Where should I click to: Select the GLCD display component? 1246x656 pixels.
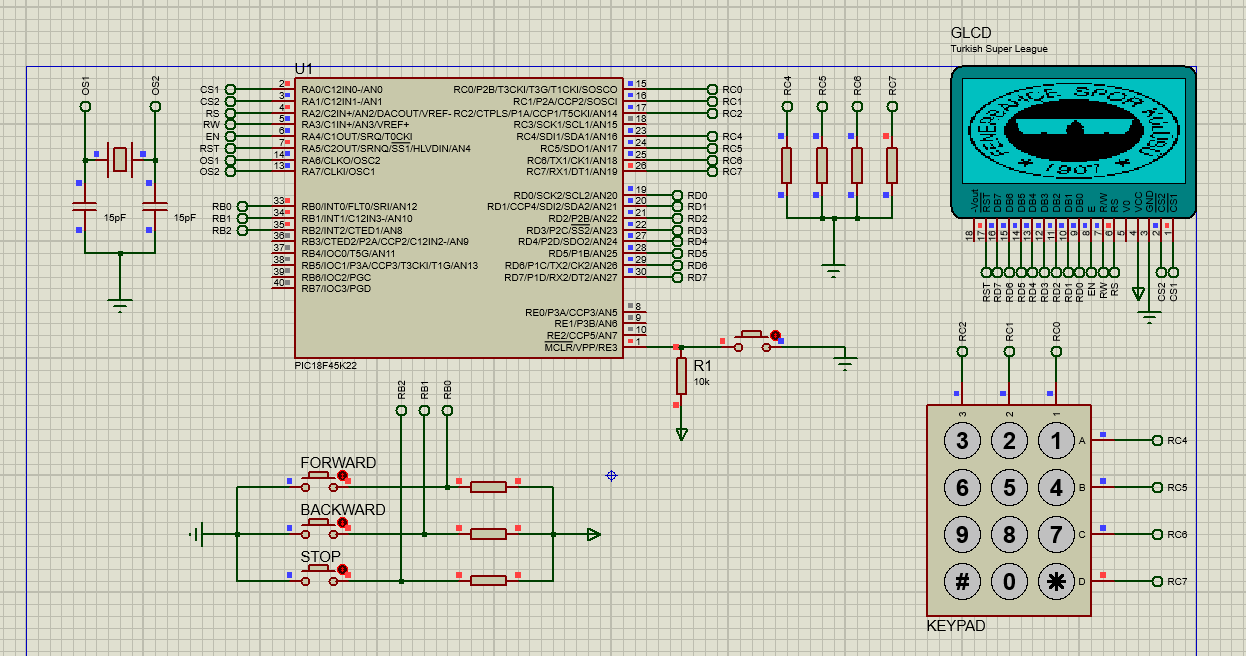[x=1073, y=140]
